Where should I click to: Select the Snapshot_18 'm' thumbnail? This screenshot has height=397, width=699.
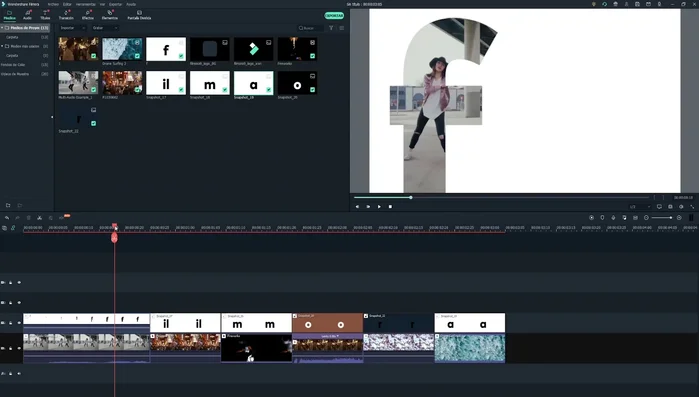point(210,82)
